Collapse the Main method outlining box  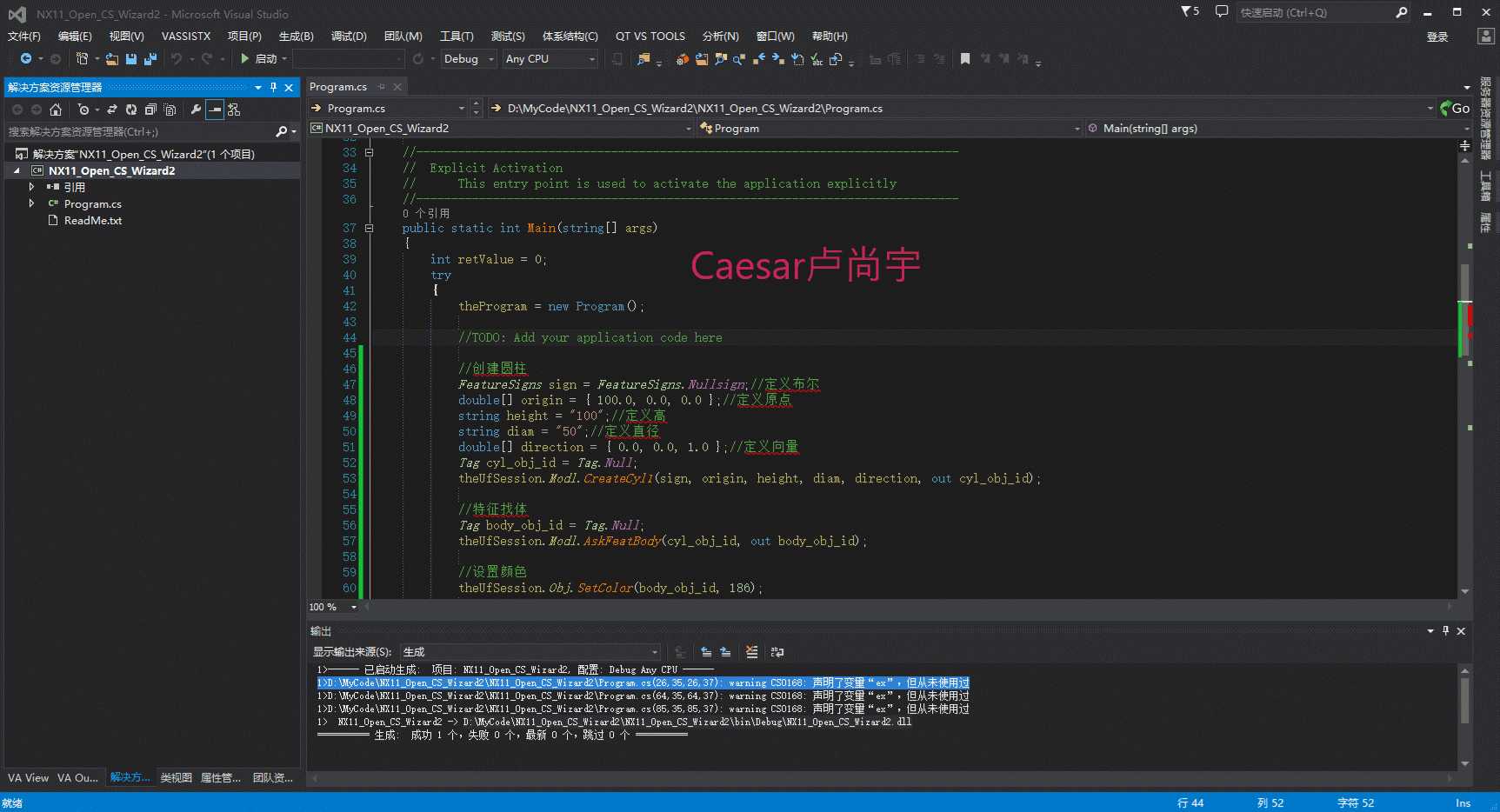369,228
